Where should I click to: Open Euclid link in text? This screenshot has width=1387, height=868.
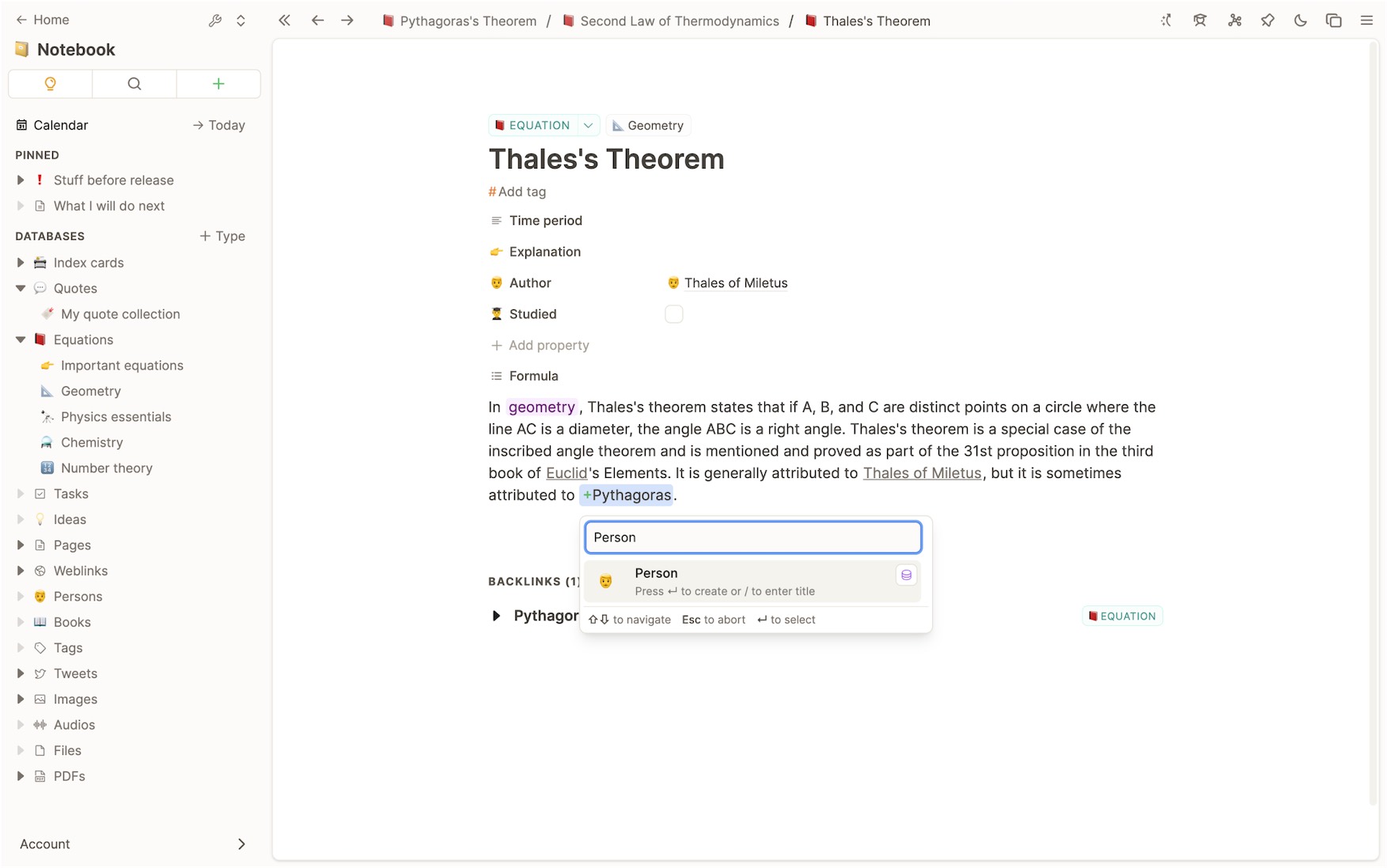click(x=567, y=473)
